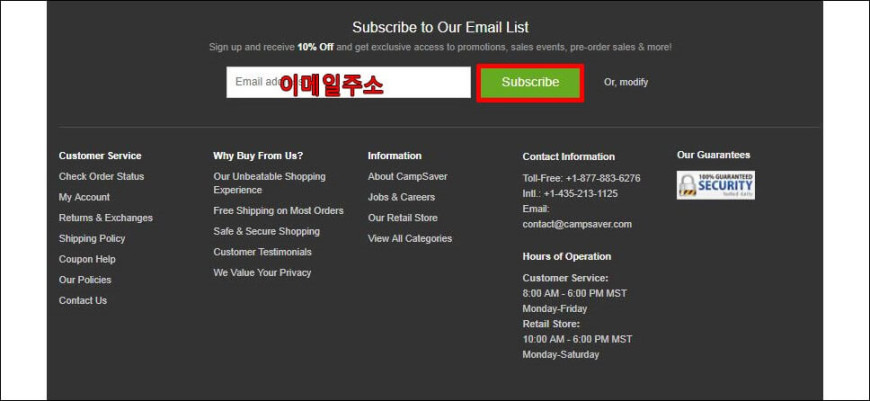Click the 'Why Buy From Us?' heading

click(x=258, y=156)
